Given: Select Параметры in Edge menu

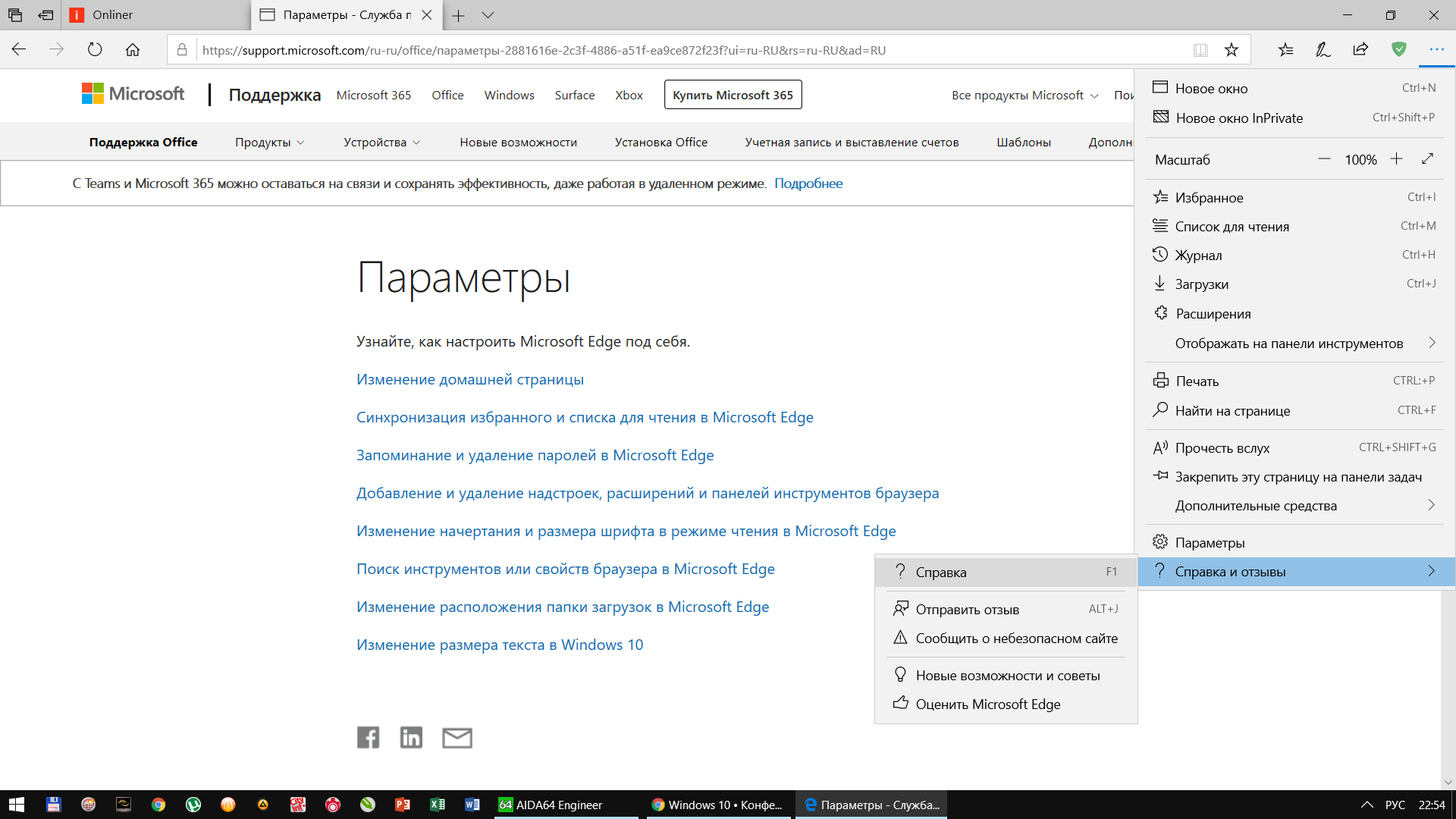Looking at the screenshot, I should coord(1210,543).
